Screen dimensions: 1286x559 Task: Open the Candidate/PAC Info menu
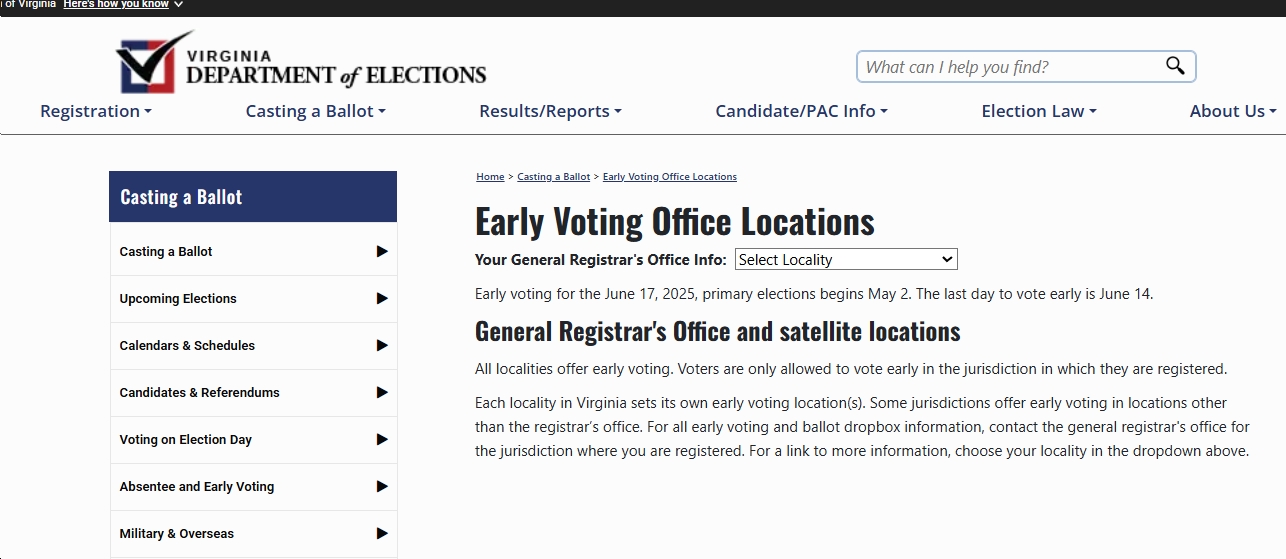coord(802,111)
